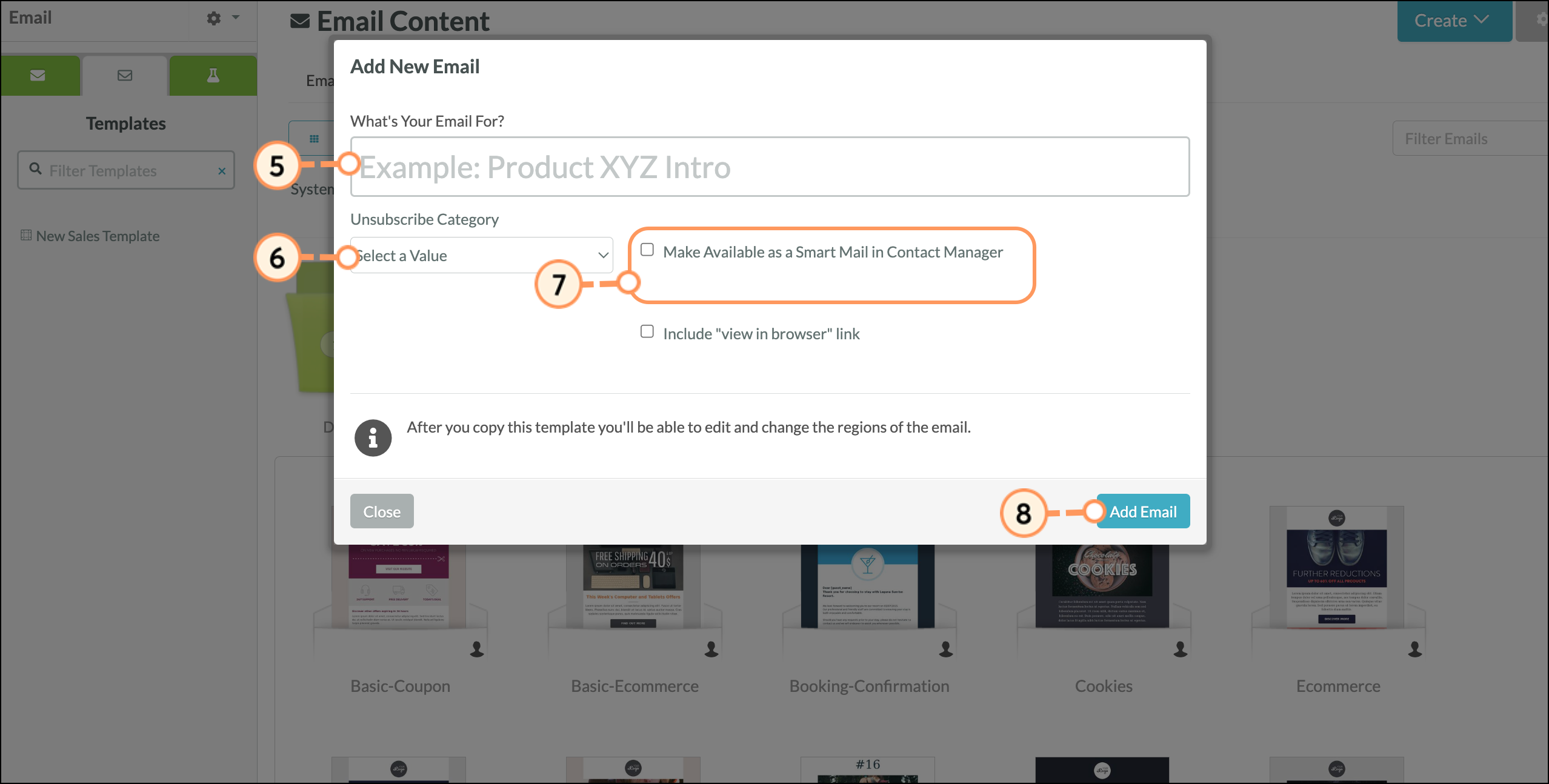Click the Add Email button
This screenshot has width=1549, height=784.
tap(1143, 511)
